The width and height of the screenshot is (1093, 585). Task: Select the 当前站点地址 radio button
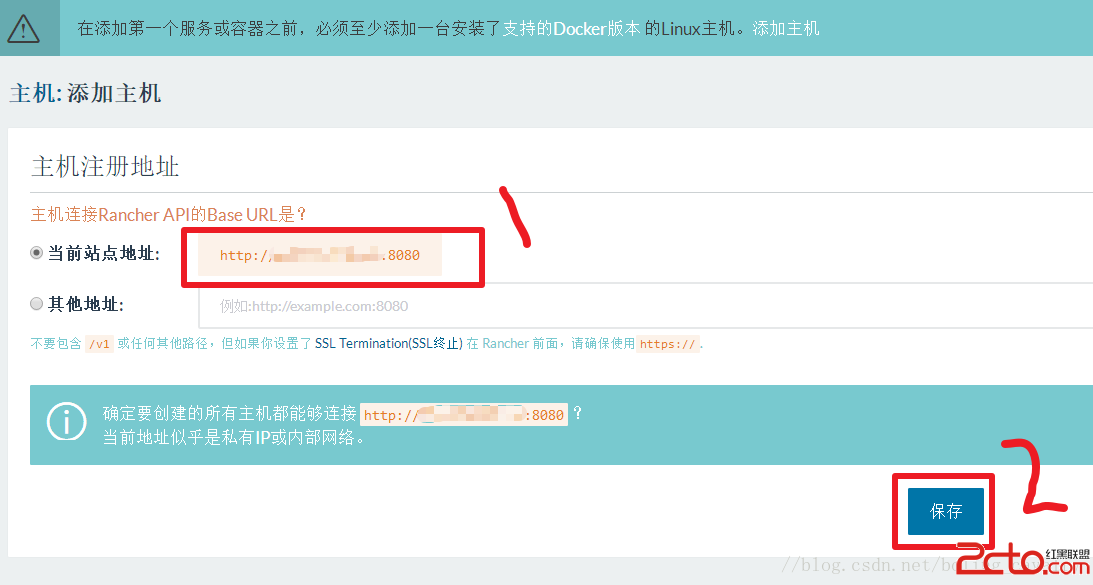tap(35, 252)
